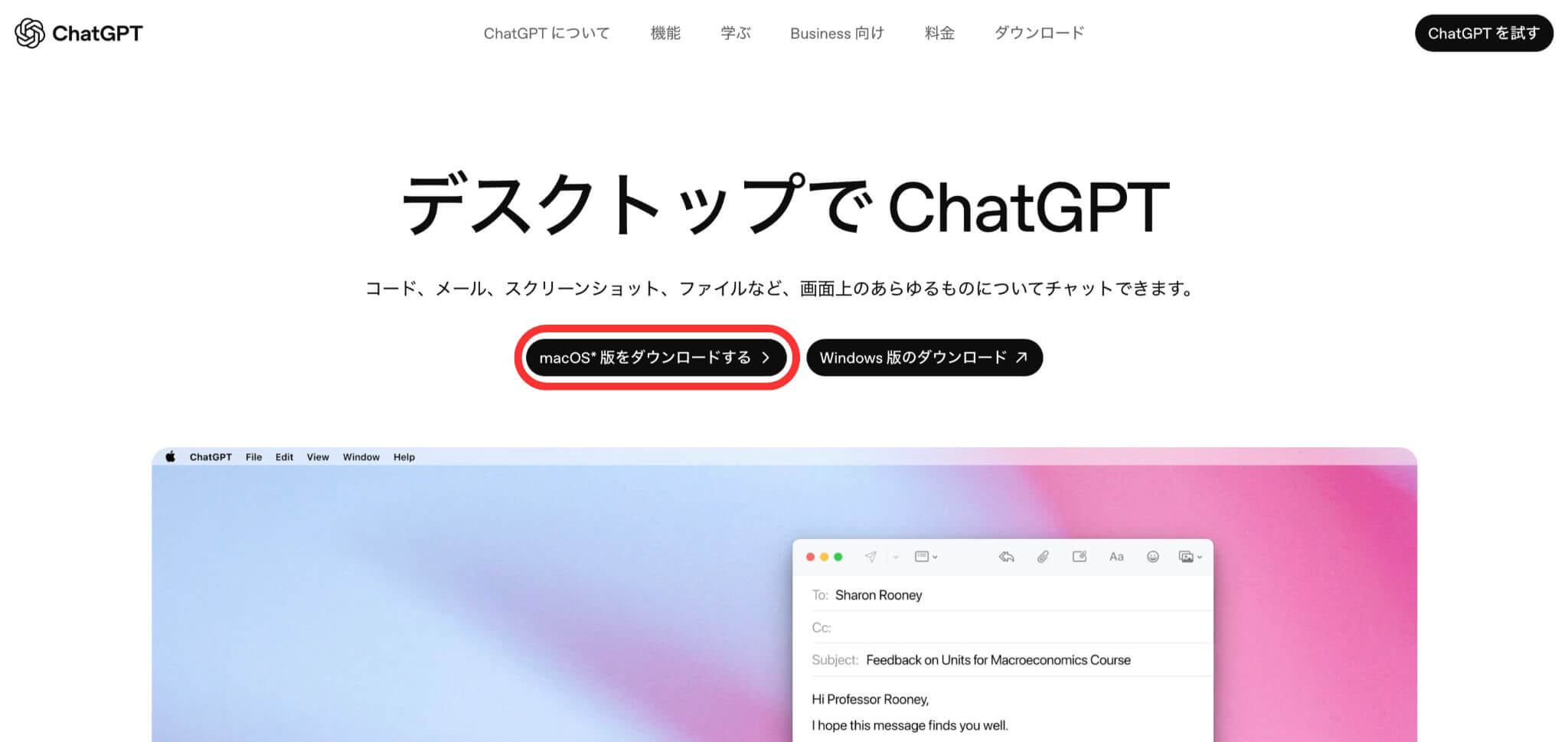Expand the send-later arrow beside send icon

(x=895, y=557)
